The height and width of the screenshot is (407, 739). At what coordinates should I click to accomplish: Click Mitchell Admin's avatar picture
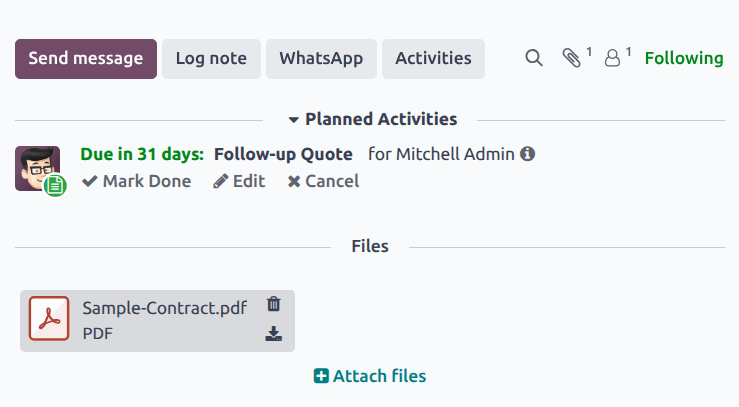tap(36, 165)
